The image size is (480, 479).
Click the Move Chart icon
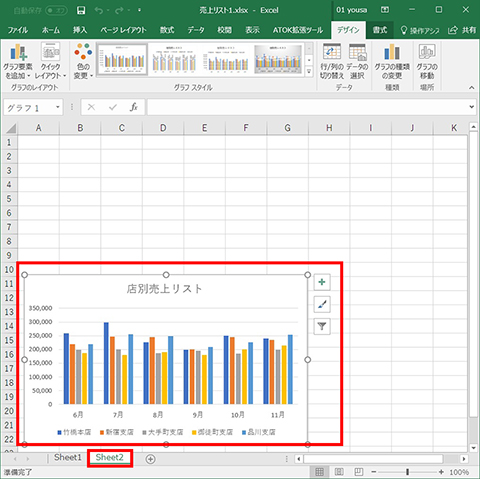(427, 61)
